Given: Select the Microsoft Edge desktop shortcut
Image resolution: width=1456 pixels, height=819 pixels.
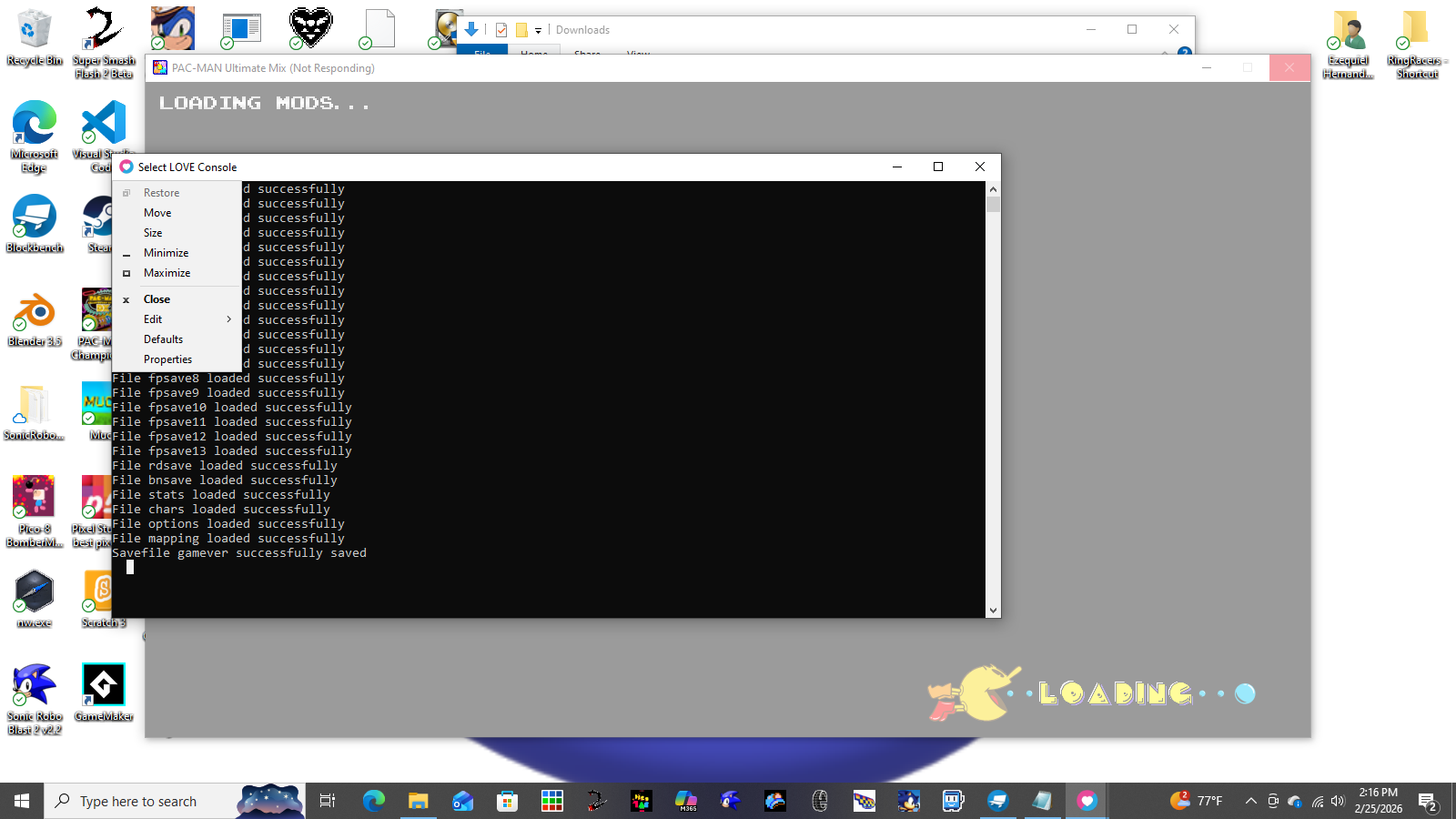Looking at the screenshot, I should [34, 136].
